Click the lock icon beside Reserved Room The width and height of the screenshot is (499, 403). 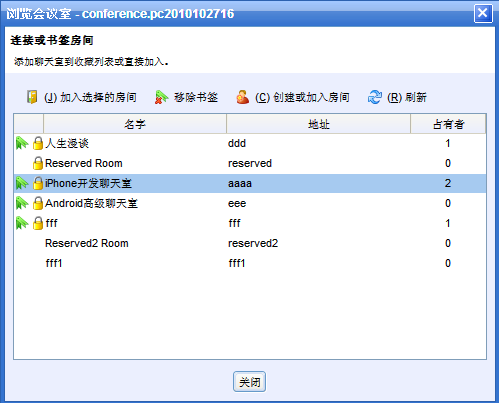(38, 163)
